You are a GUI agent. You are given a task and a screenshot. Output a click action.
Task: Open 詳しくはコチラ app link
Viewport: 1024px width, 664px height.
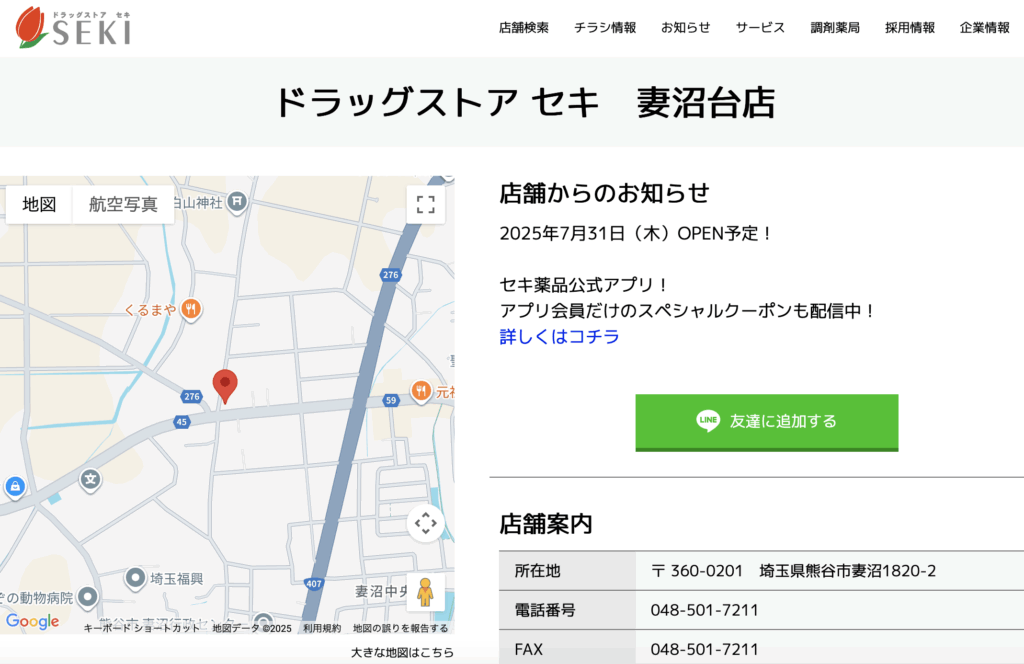[560, 337]
